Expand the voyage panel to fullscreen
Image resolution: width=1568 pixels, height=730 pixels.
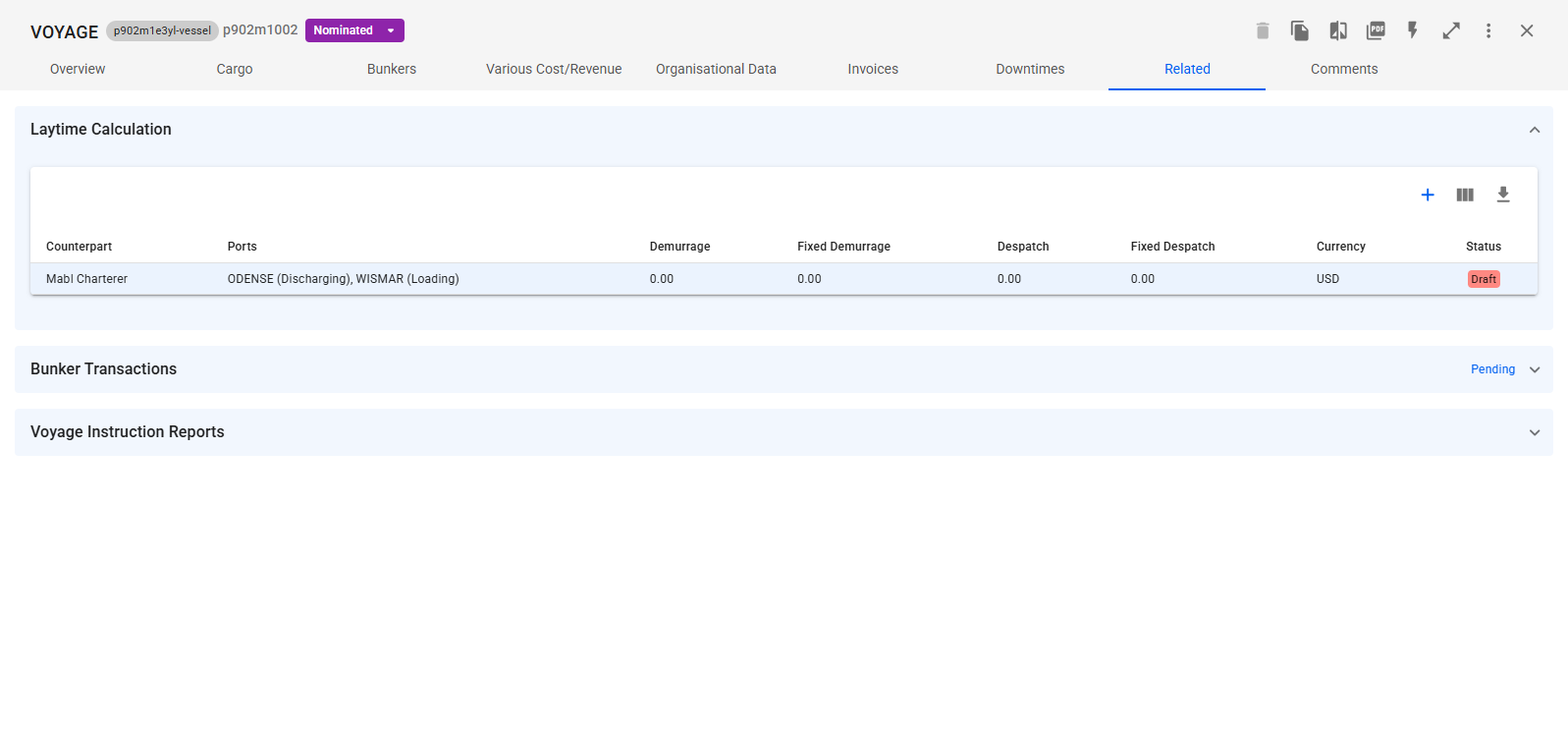(1451, 30)
